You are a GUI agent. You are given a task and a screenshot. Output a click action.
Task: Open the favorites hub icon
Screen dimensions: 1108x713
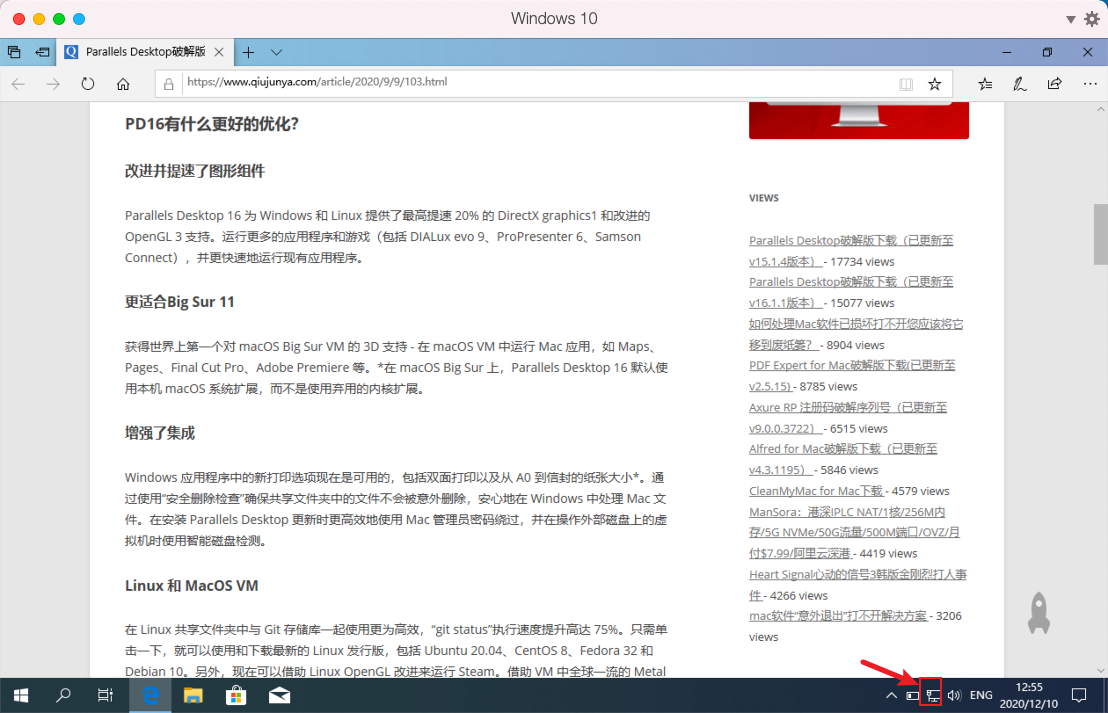[985, 84]
